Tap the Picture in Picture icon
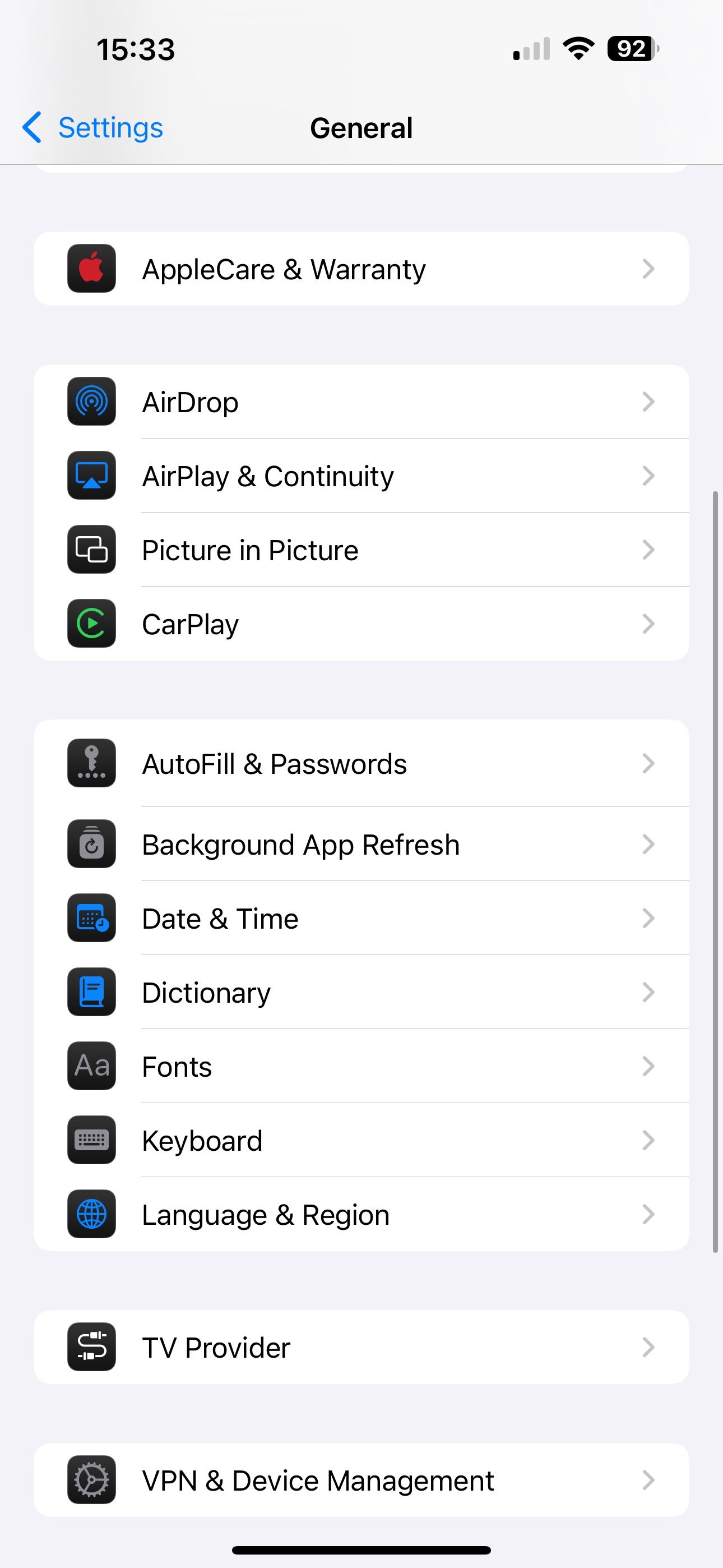Image resolution: width=723 pixels, height=1568 pixels. coord(91,550)
